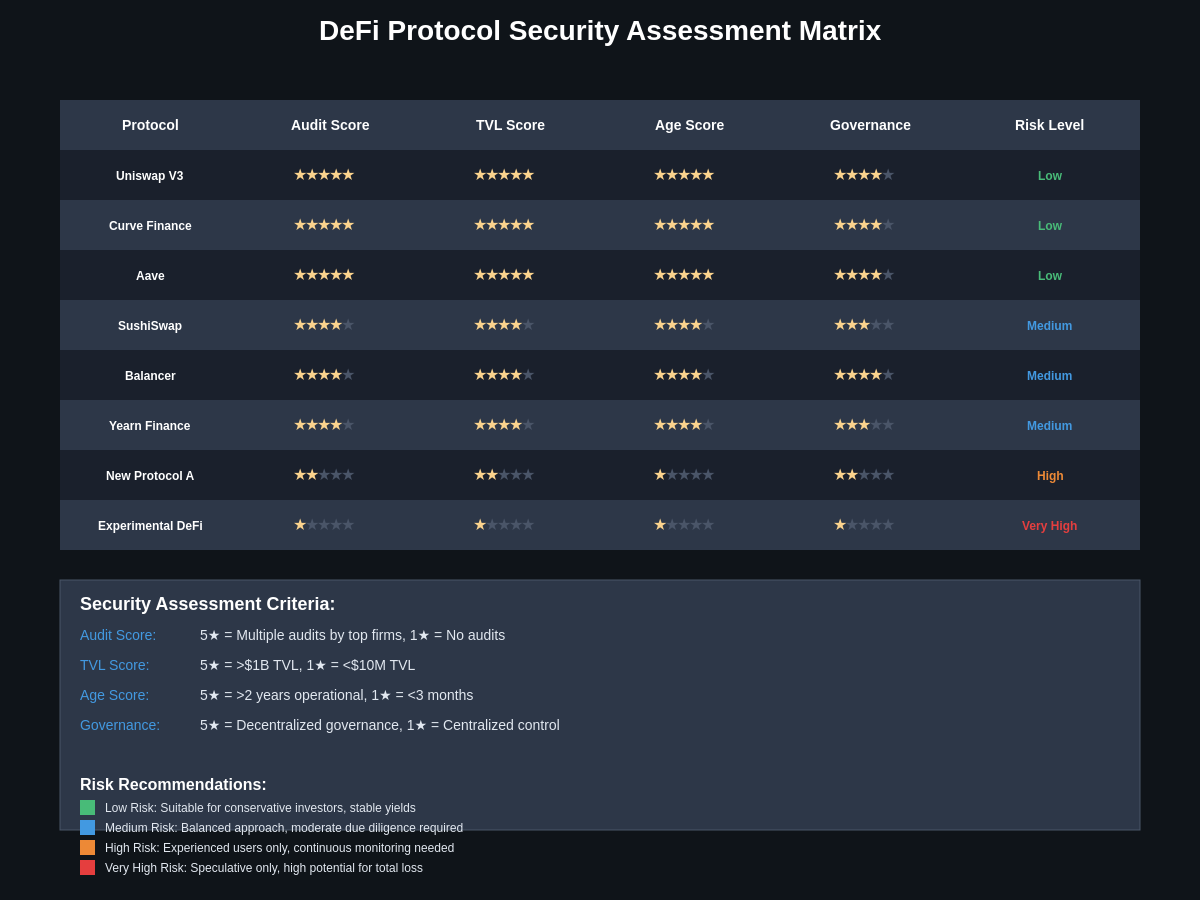Select the Experimental DeFi protocol name
The height and width of the screenshot is (900, 1200).
150,526
